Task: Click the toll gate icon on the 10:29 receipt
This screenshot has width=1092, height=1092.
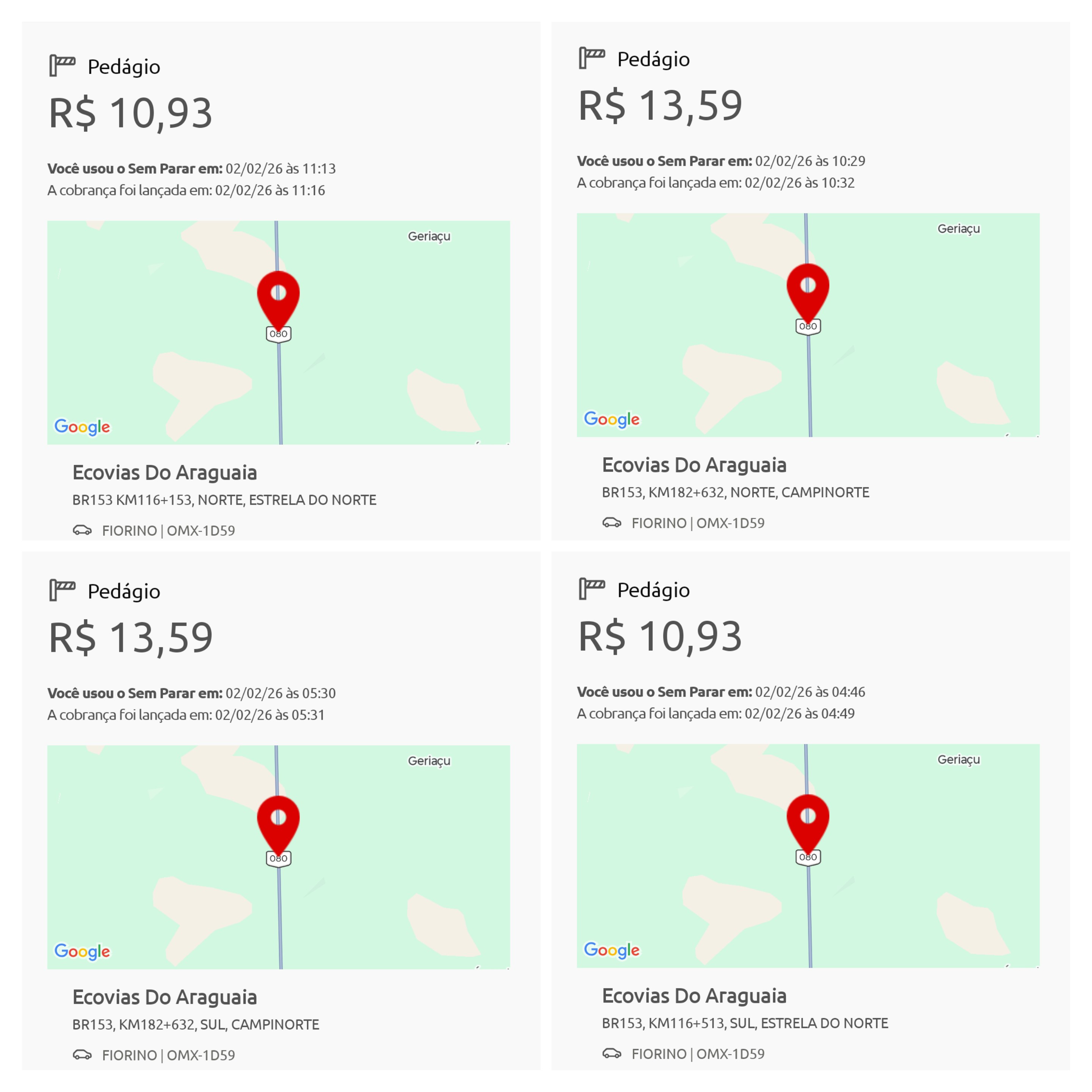Action: point(592,58)
